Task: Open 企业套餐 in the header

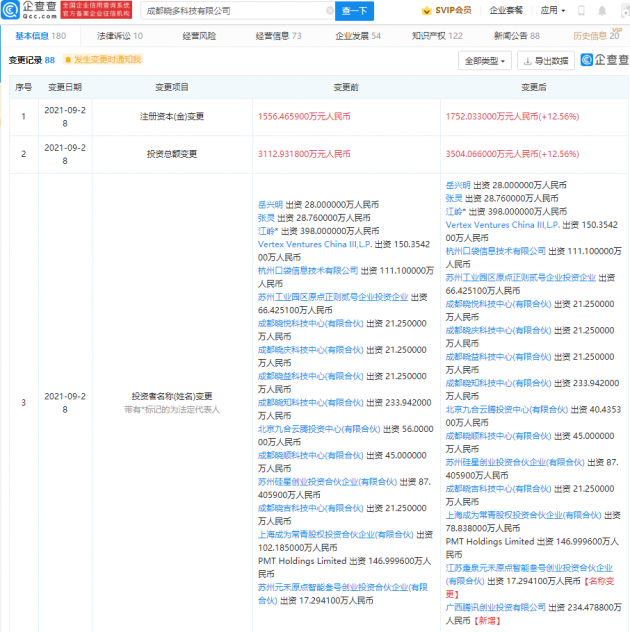Action: (506, 10)
